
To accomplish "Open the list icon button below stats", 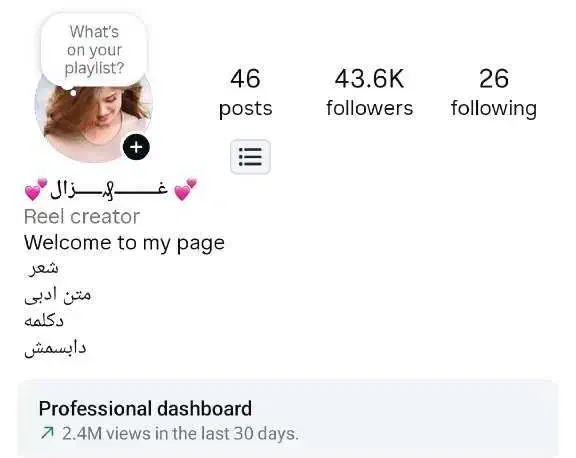I will coord(250,157).
